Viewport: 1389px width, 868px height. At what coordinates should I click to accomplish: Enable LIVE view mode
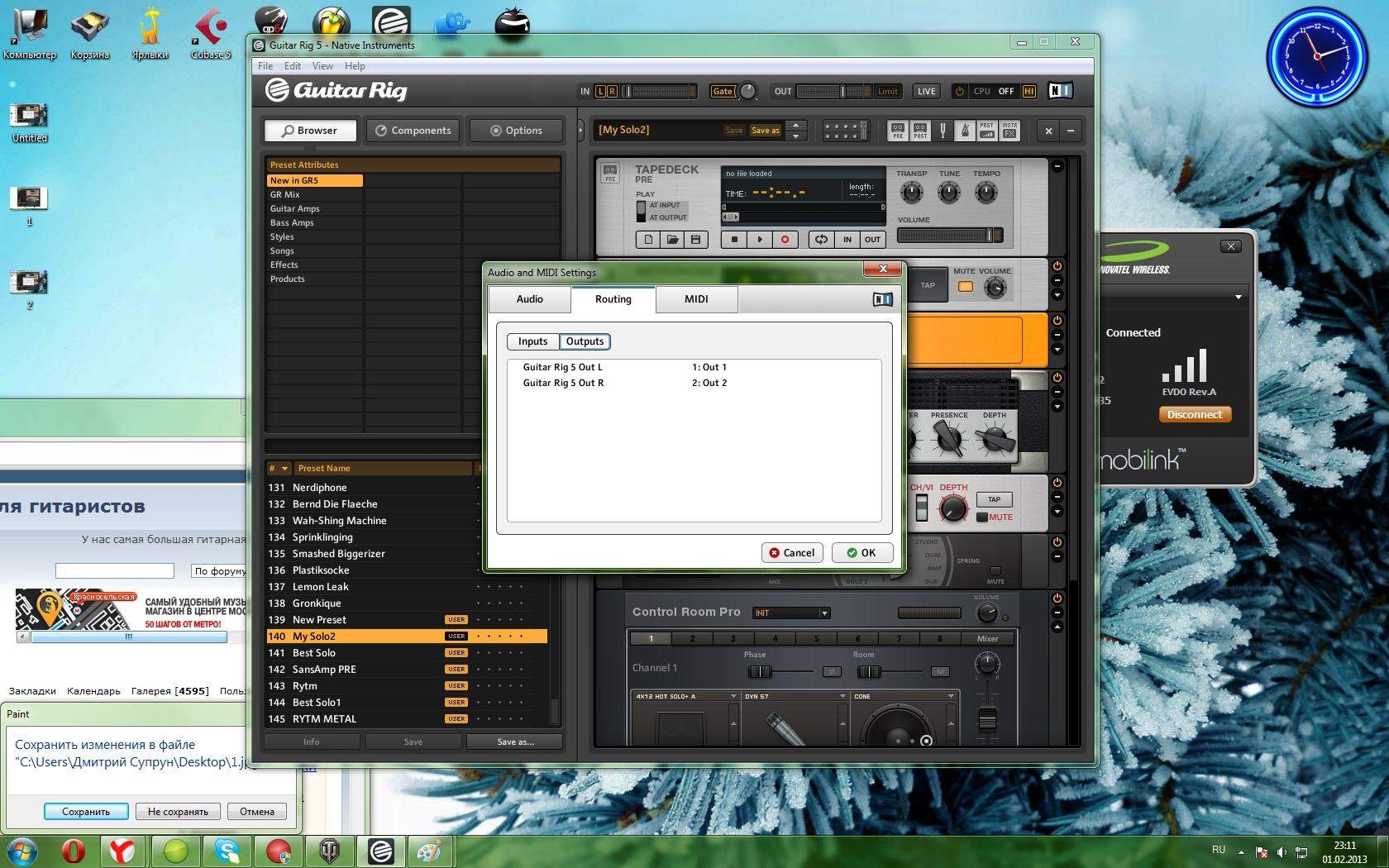click(x=926, y=92)
